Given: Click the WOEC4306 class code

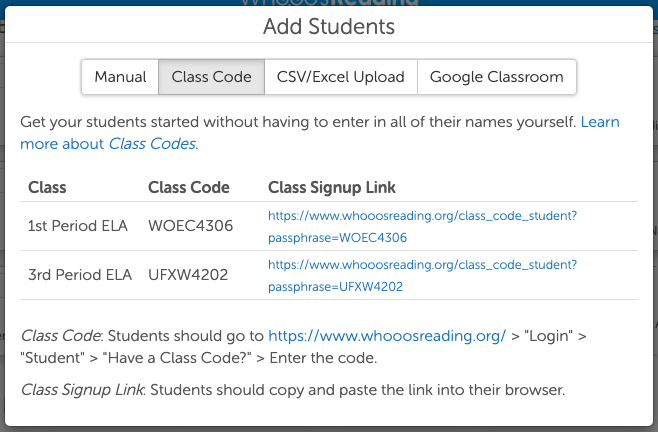Looking at the screenshot, I should [x=190, y=226].
